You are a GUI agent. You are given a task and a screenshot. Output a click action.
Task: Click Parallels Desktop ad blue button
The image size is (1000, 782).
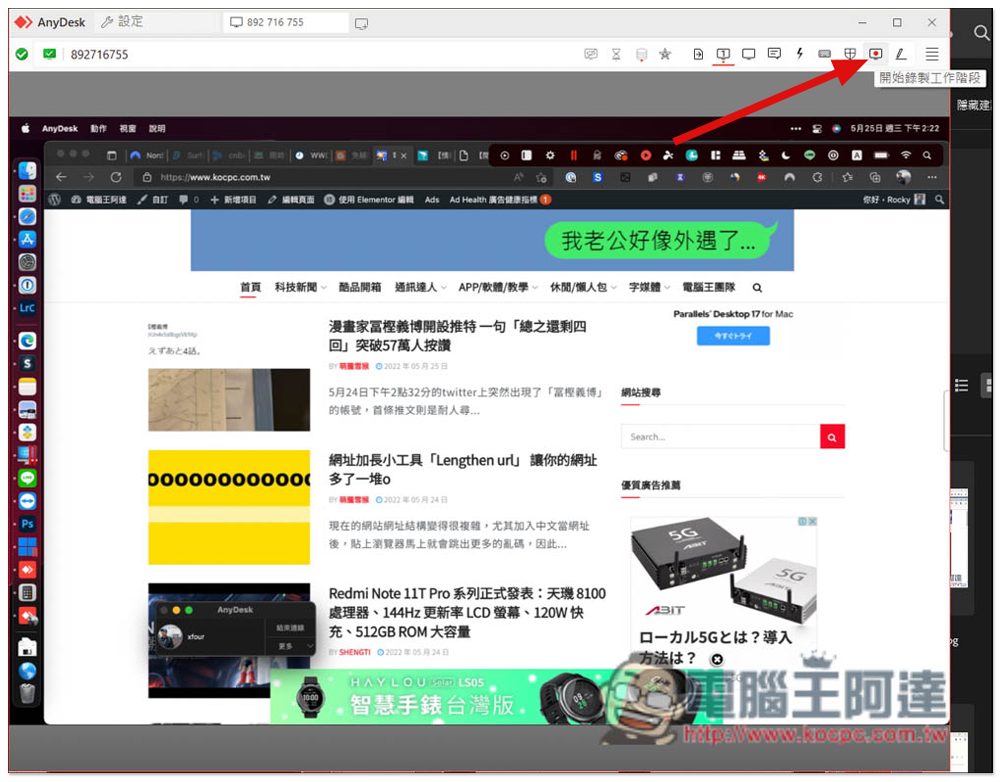point(733,336)
